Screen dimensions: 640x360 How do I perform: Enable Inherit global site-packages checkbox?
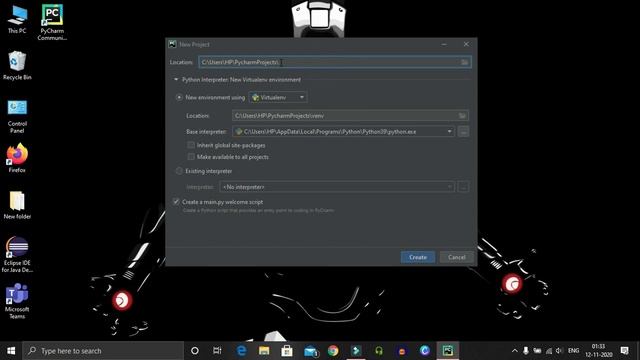click(x=191, y=145)
